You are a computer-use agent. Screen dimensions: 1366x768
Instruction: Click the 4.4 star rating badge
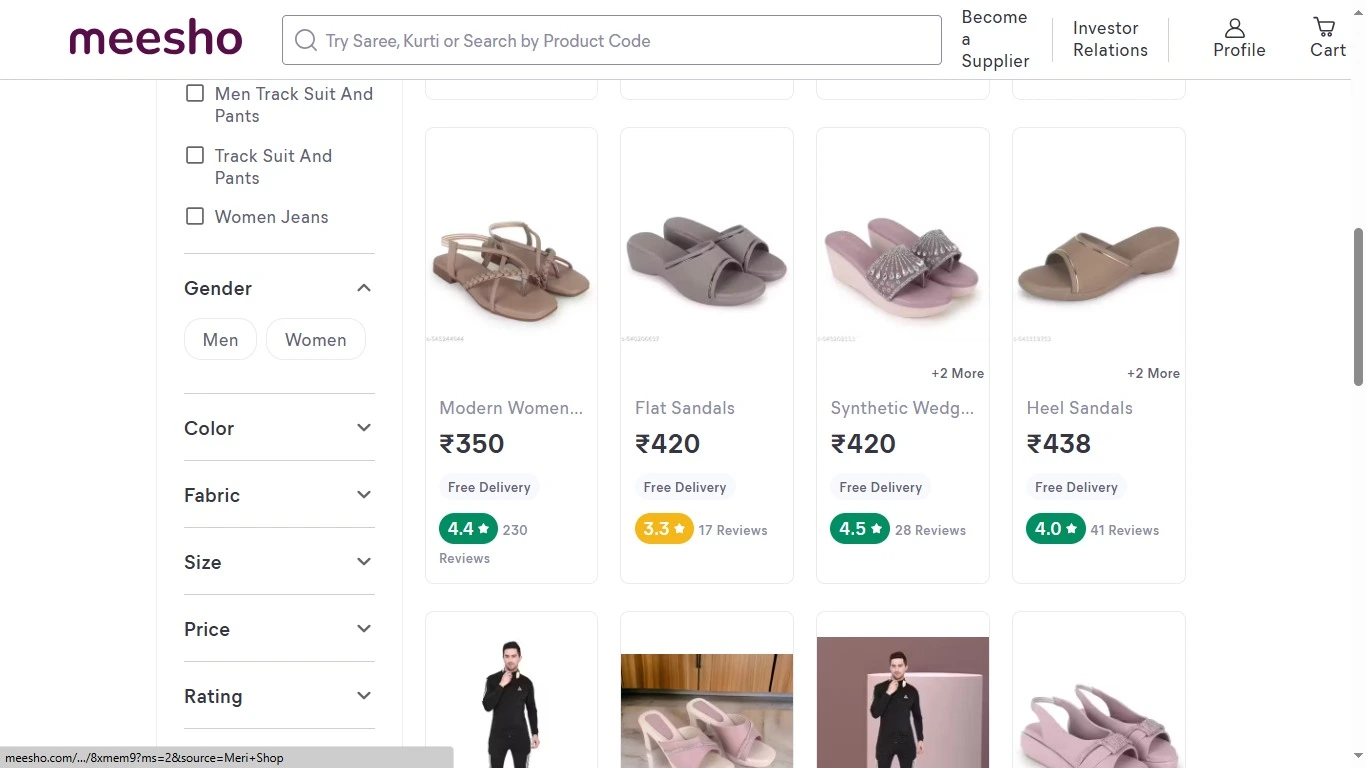point(468,529)
